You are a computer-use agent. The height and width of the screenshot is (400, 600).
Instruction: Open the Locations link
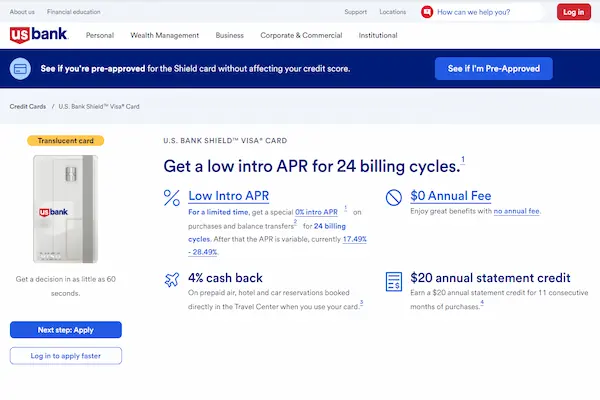tap(393, 12)
